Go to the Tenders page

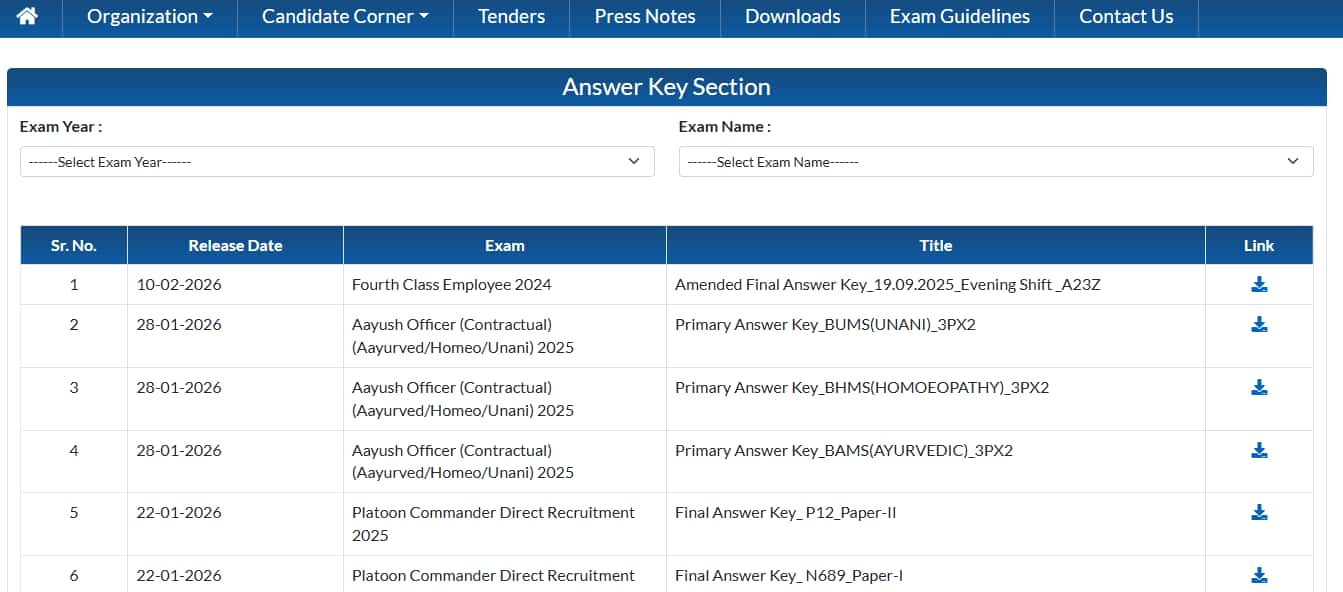coord(511,17)
